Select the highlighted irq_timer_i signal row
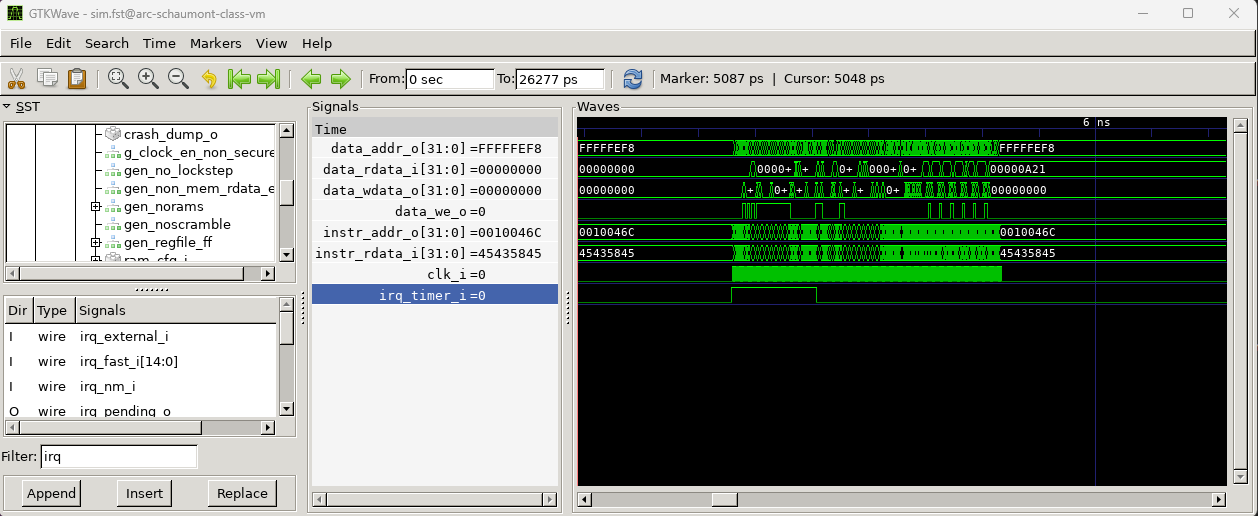Screen dimensions: 1258x516 click(435, 295)
